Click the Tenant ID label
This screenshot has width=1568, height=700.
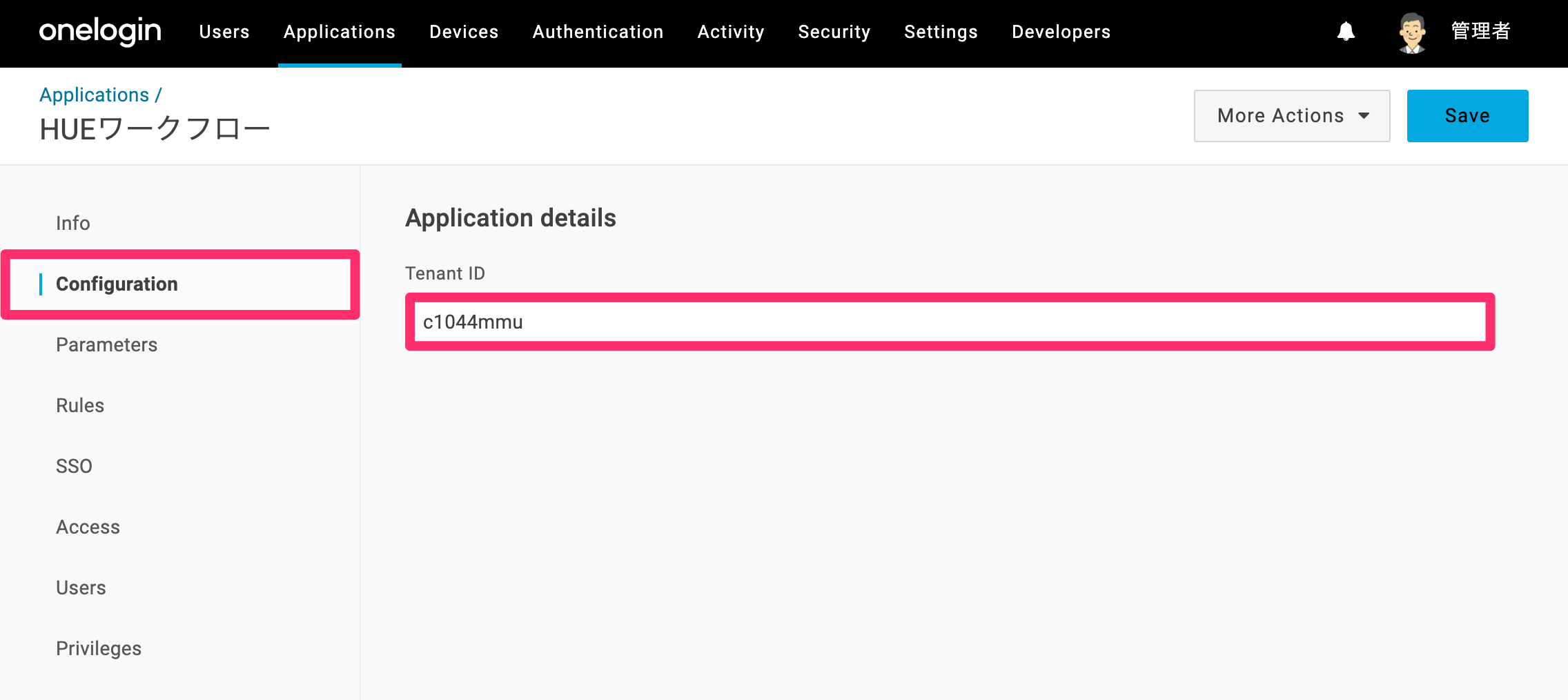tap(445, 273)
